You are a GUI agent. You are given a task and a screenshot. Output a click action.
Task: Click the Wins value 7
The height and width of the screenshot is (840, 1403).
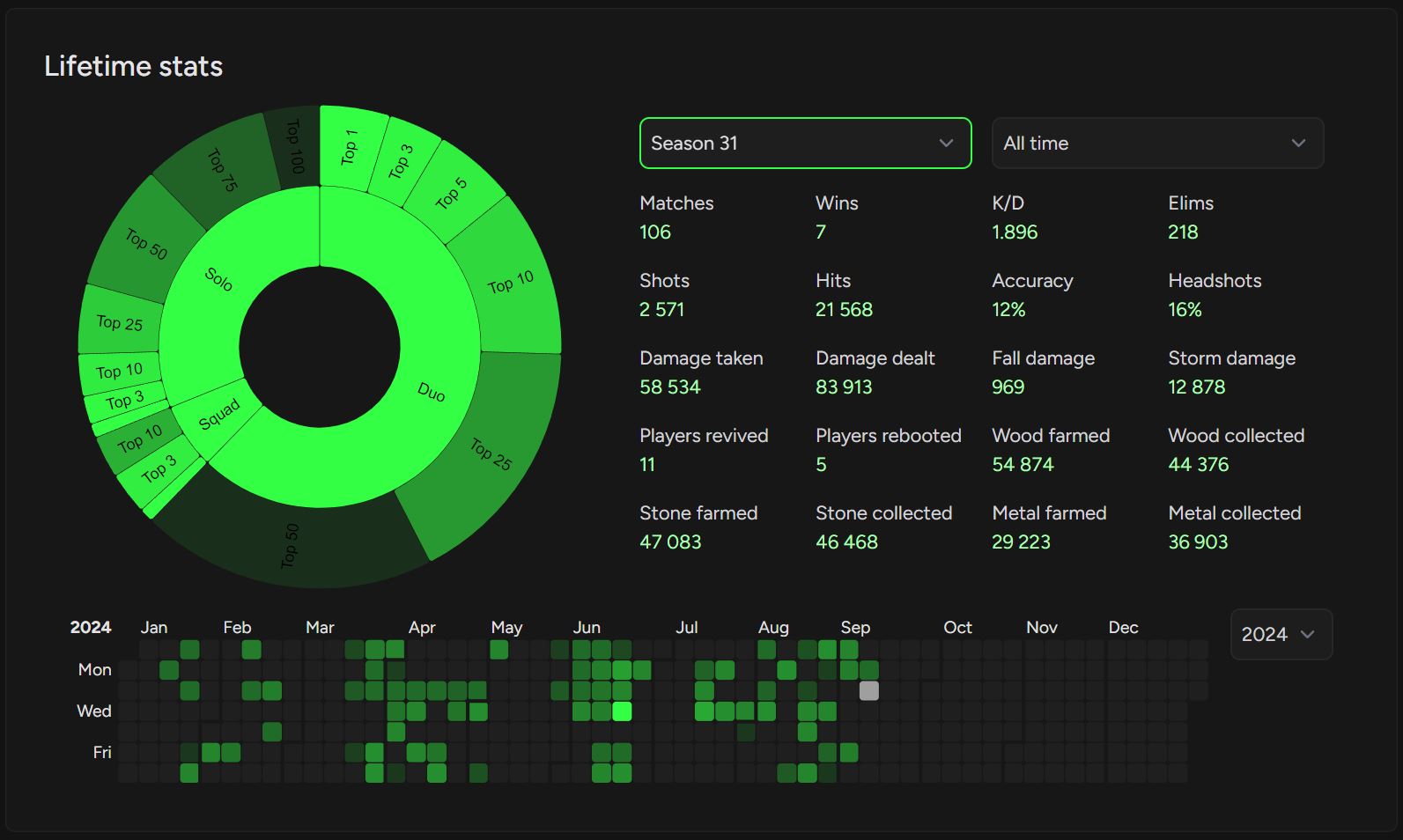pyautogui.click(x=821, y=232)
